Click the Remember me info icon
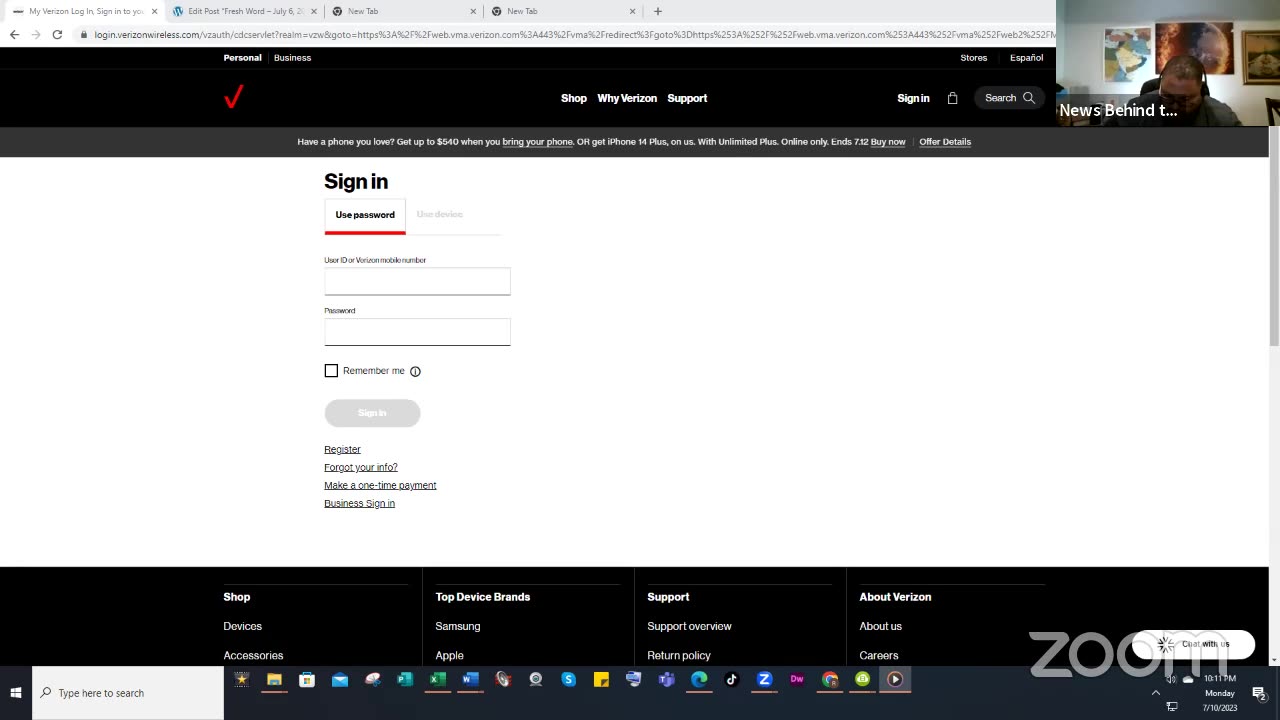 415,371
